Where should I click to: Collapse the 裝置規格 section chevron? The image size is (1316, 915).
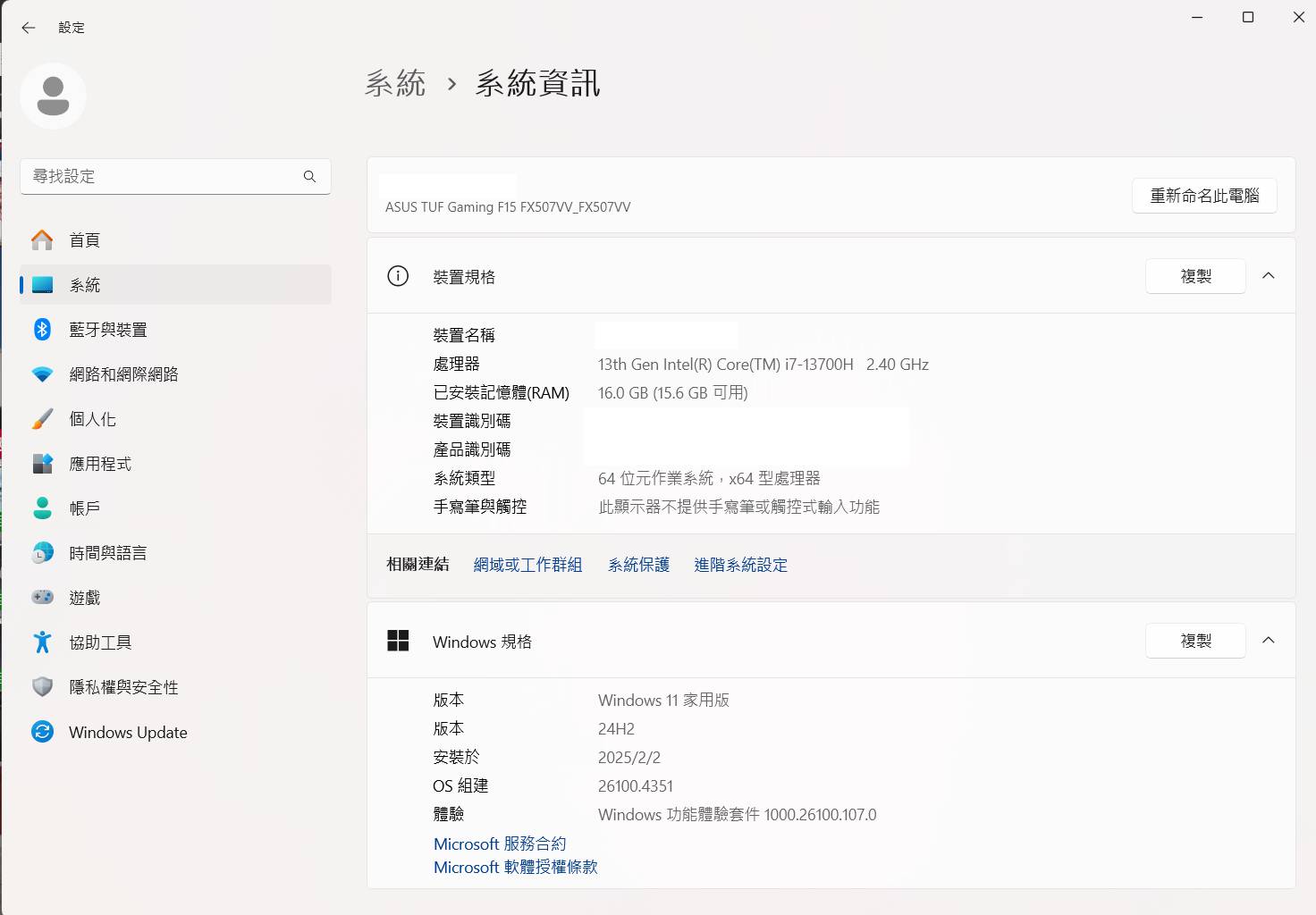(x=1269, y=276)
